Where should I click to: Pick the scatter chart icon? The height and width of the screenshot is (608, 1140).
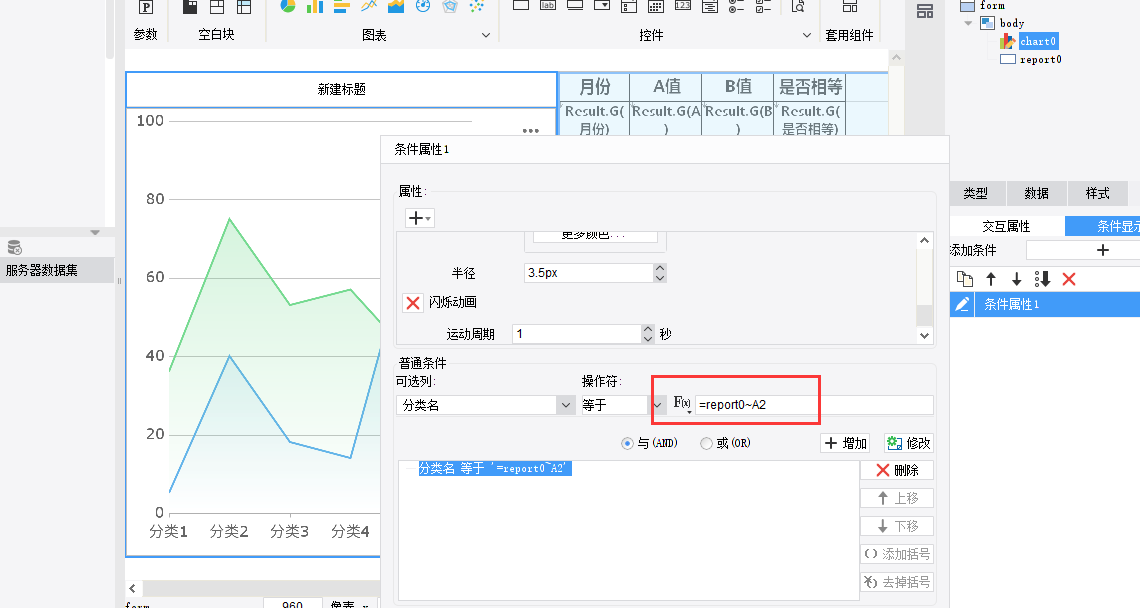click(477, 7)
